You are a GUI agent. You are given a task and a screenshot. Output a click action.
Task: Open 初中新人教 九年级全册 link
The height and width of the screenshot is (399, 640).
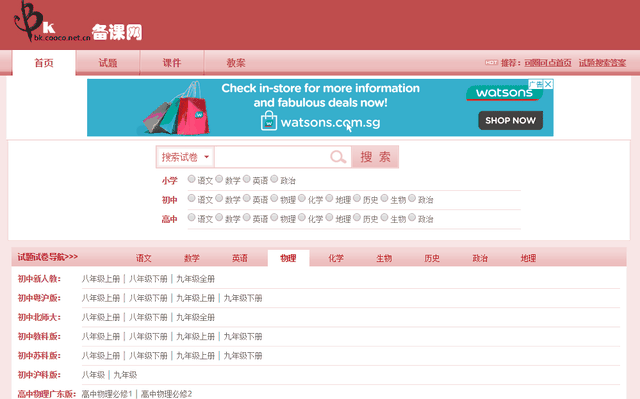(x=196, y=279)
